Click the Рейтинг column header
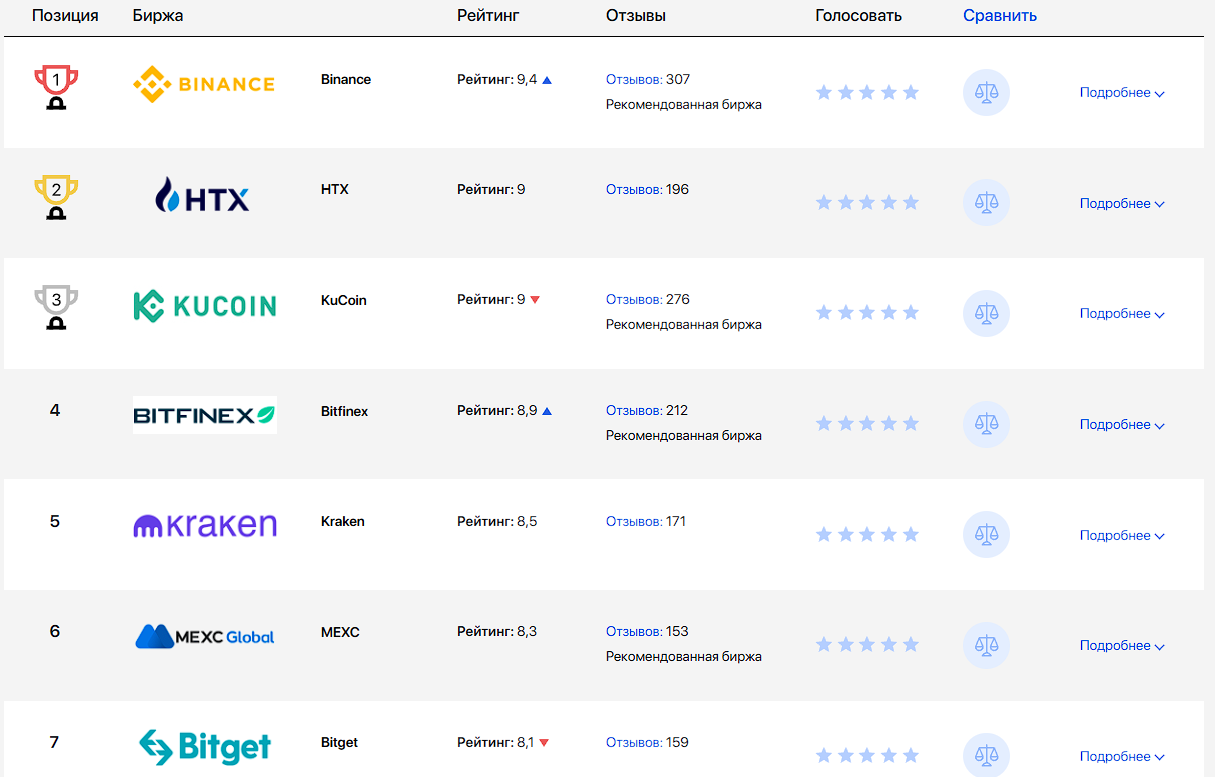 (488, 16)
